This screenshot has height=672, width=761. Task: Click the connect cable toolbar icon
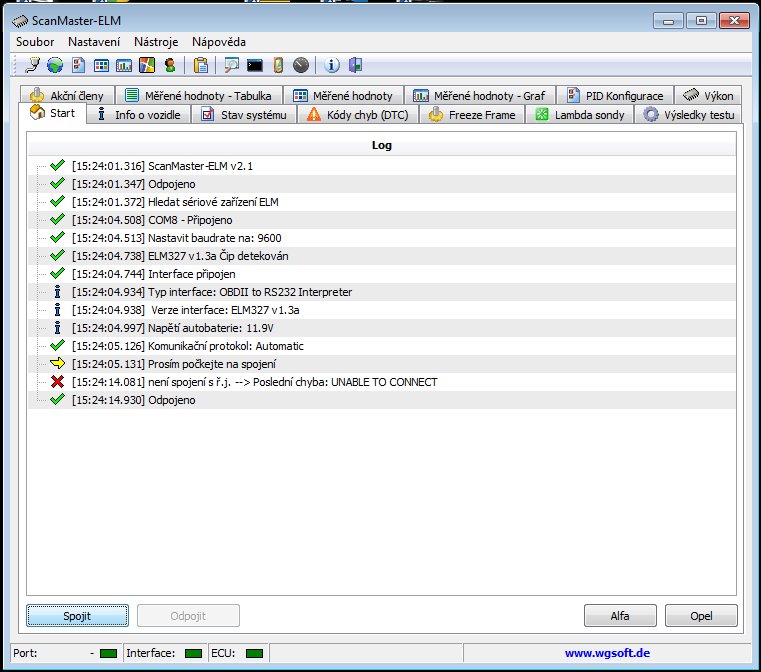[33, 65]
